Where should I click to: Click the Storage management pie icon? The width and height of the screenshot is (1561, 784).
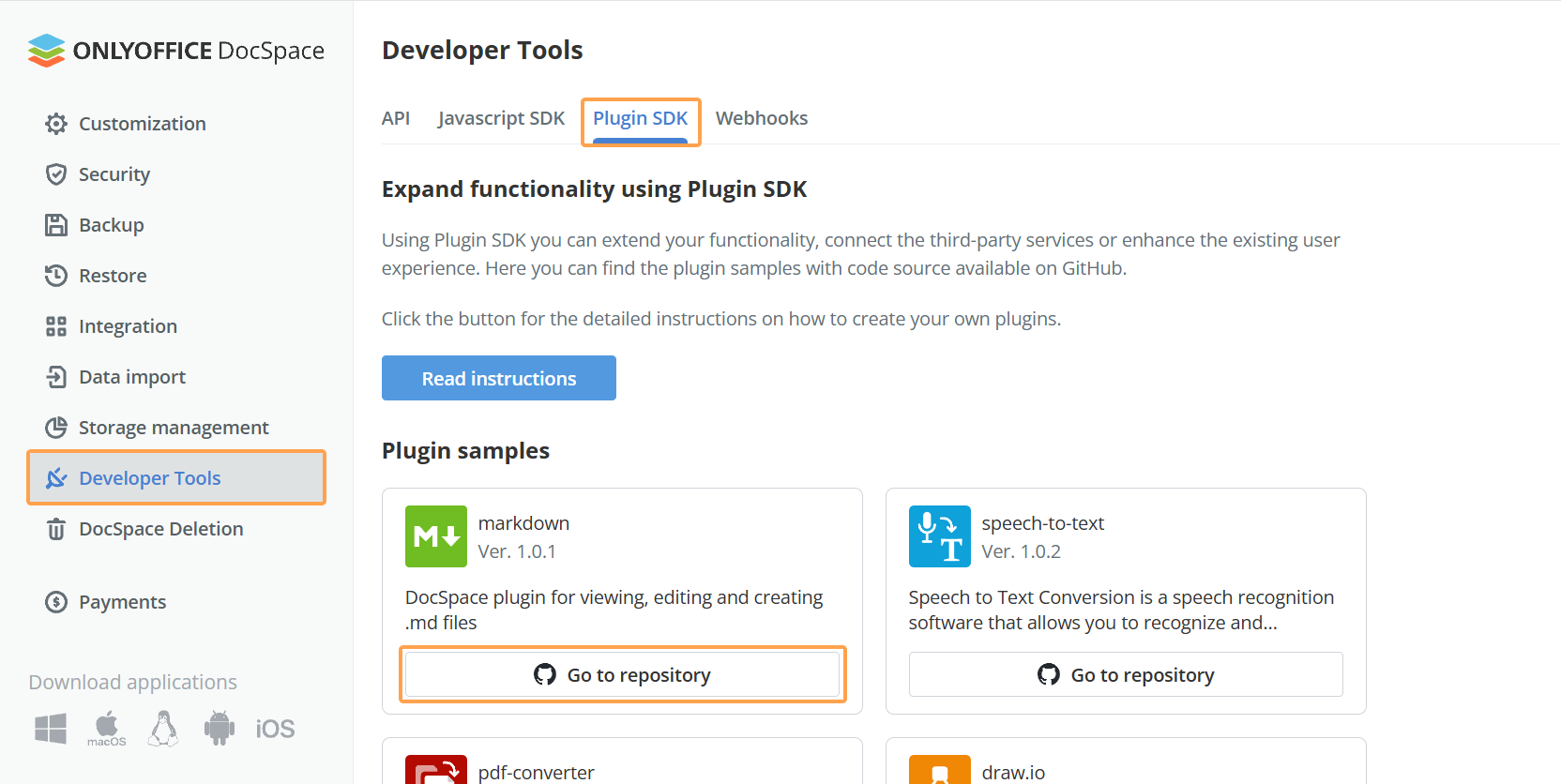coord(56,428)
